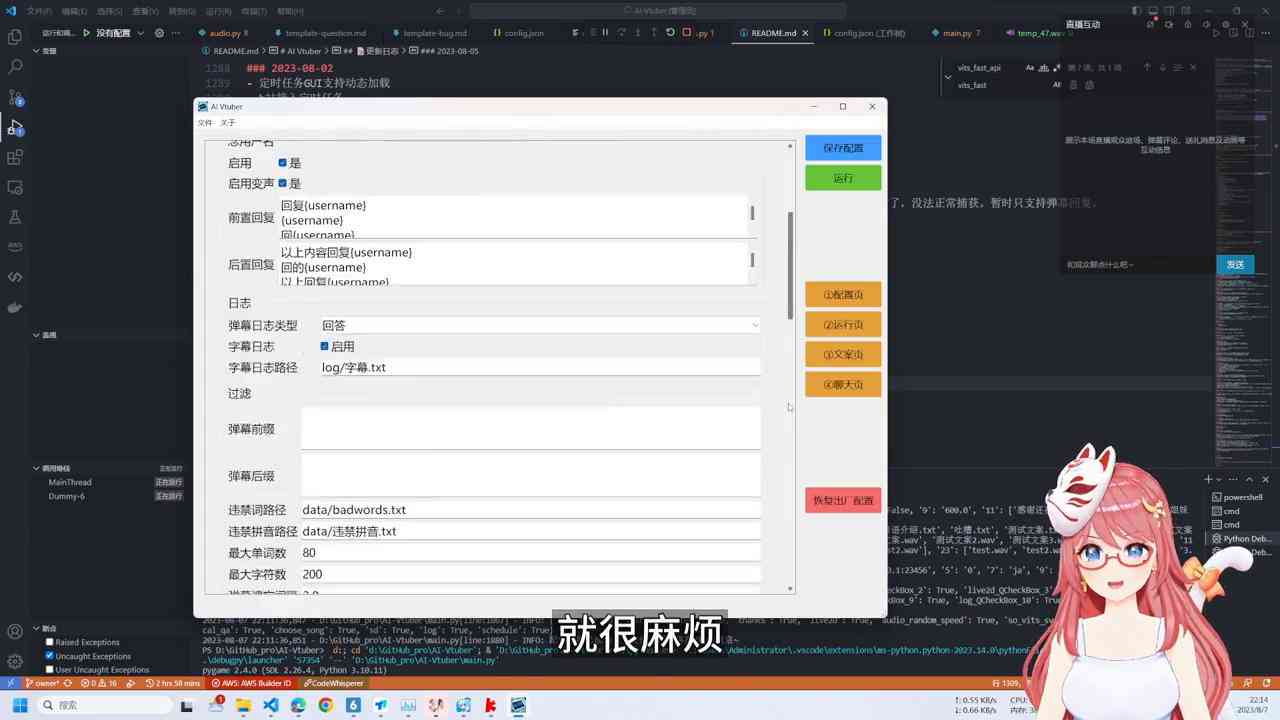Switch to the template-question.md tab
Image resolution: width=1280 pixels, height=720 pixels.
pos(325,33)
